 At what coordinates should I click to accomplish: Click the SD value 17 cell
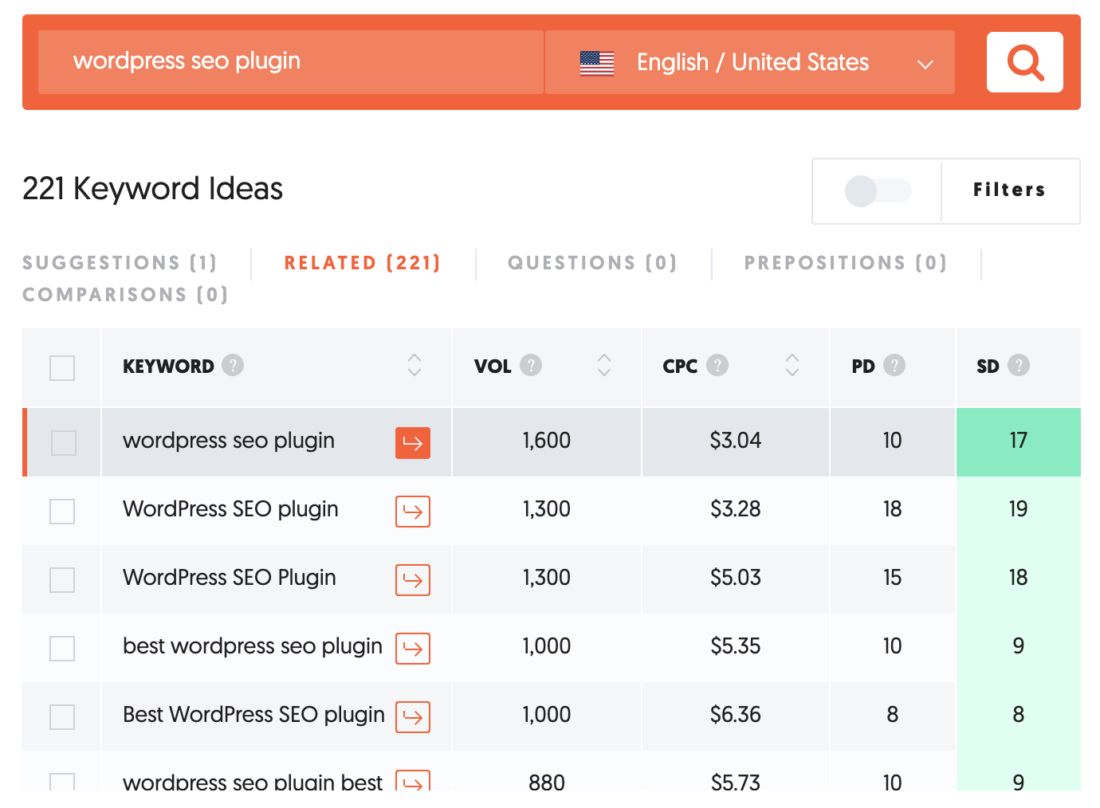click(1019, 442)
